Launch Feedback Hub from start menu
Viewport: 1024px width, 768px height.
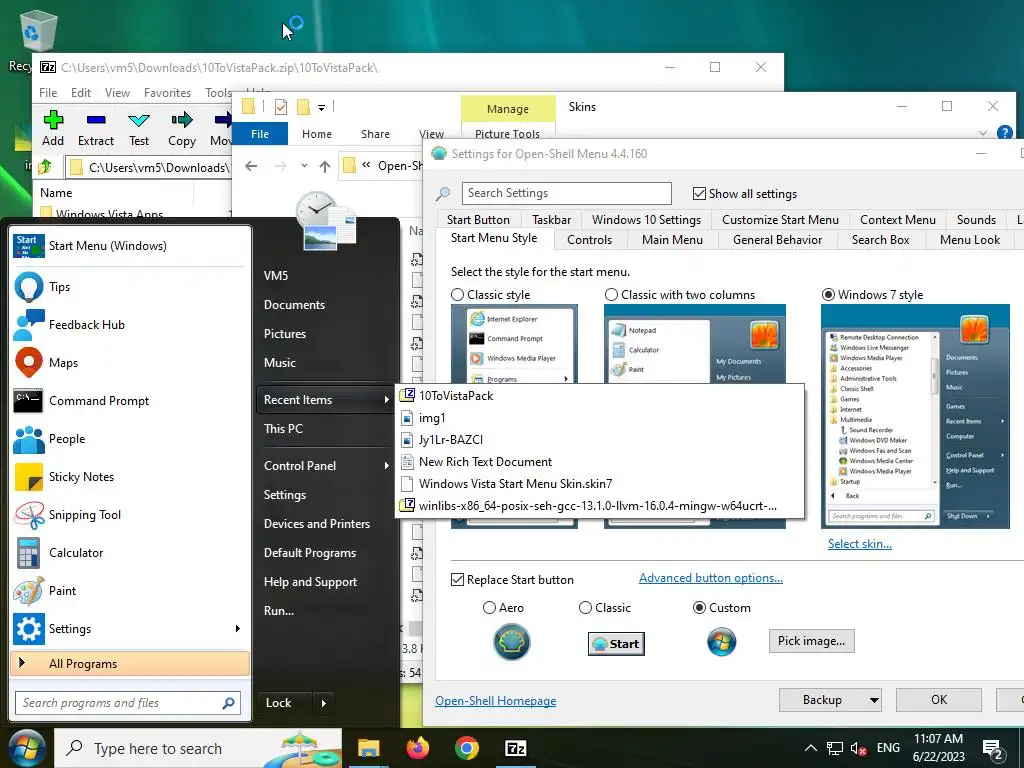coord(129,325)
